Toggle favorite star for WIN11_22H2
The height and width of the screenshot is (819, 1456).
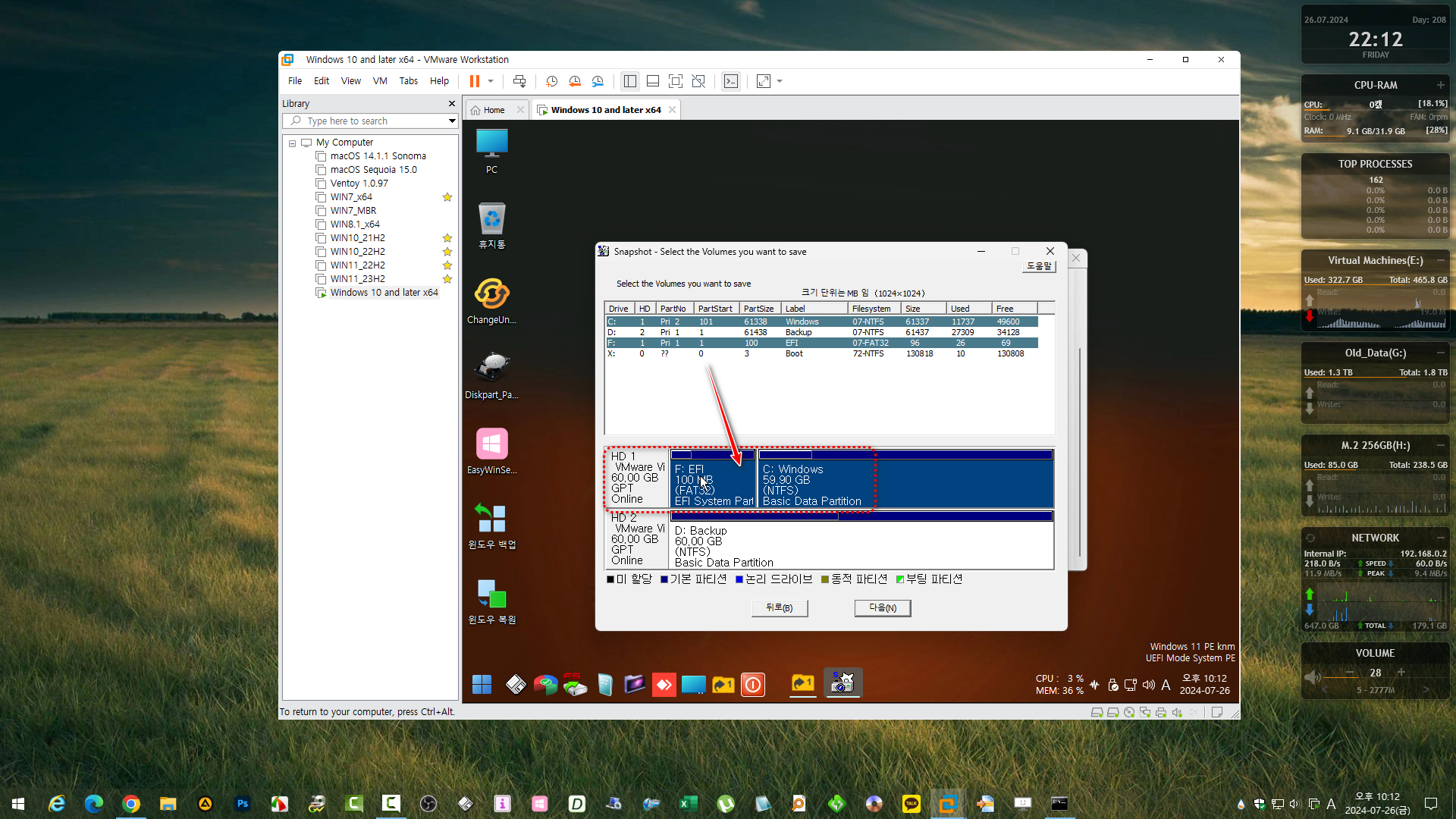coord(447,265)
